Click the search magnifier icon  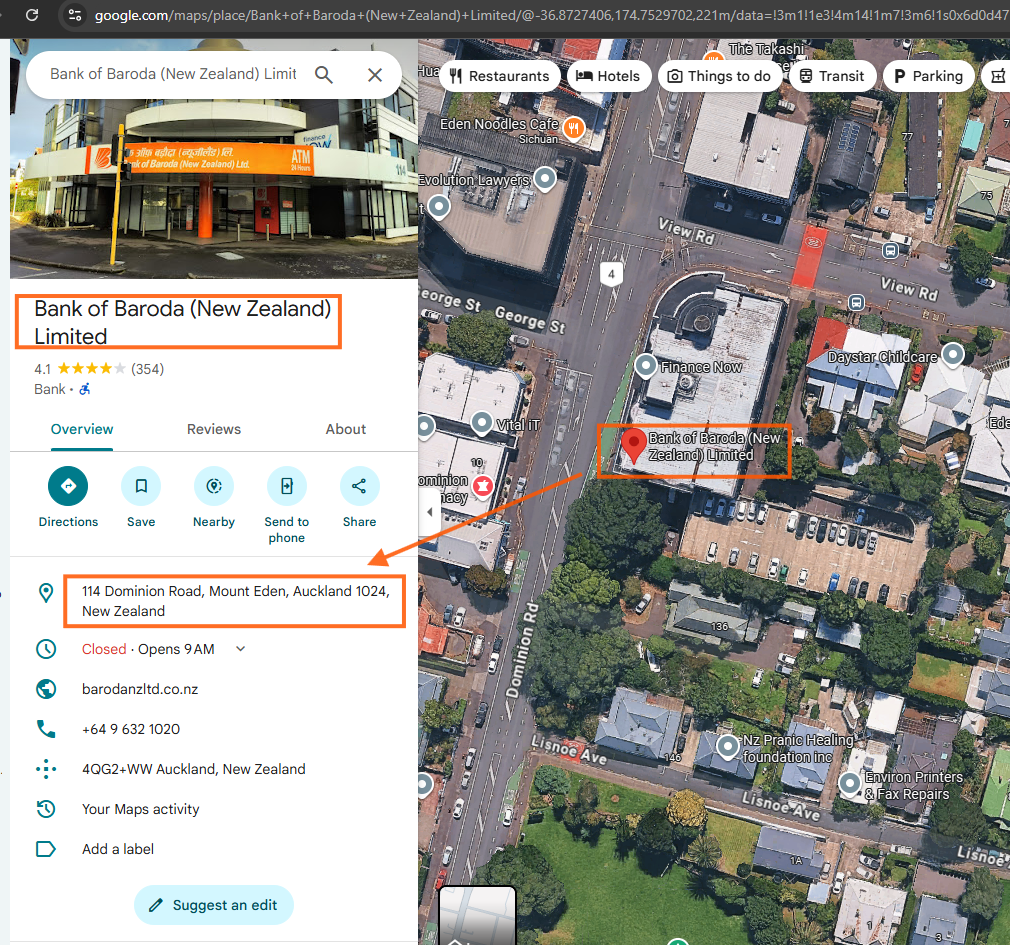(324, 75)
